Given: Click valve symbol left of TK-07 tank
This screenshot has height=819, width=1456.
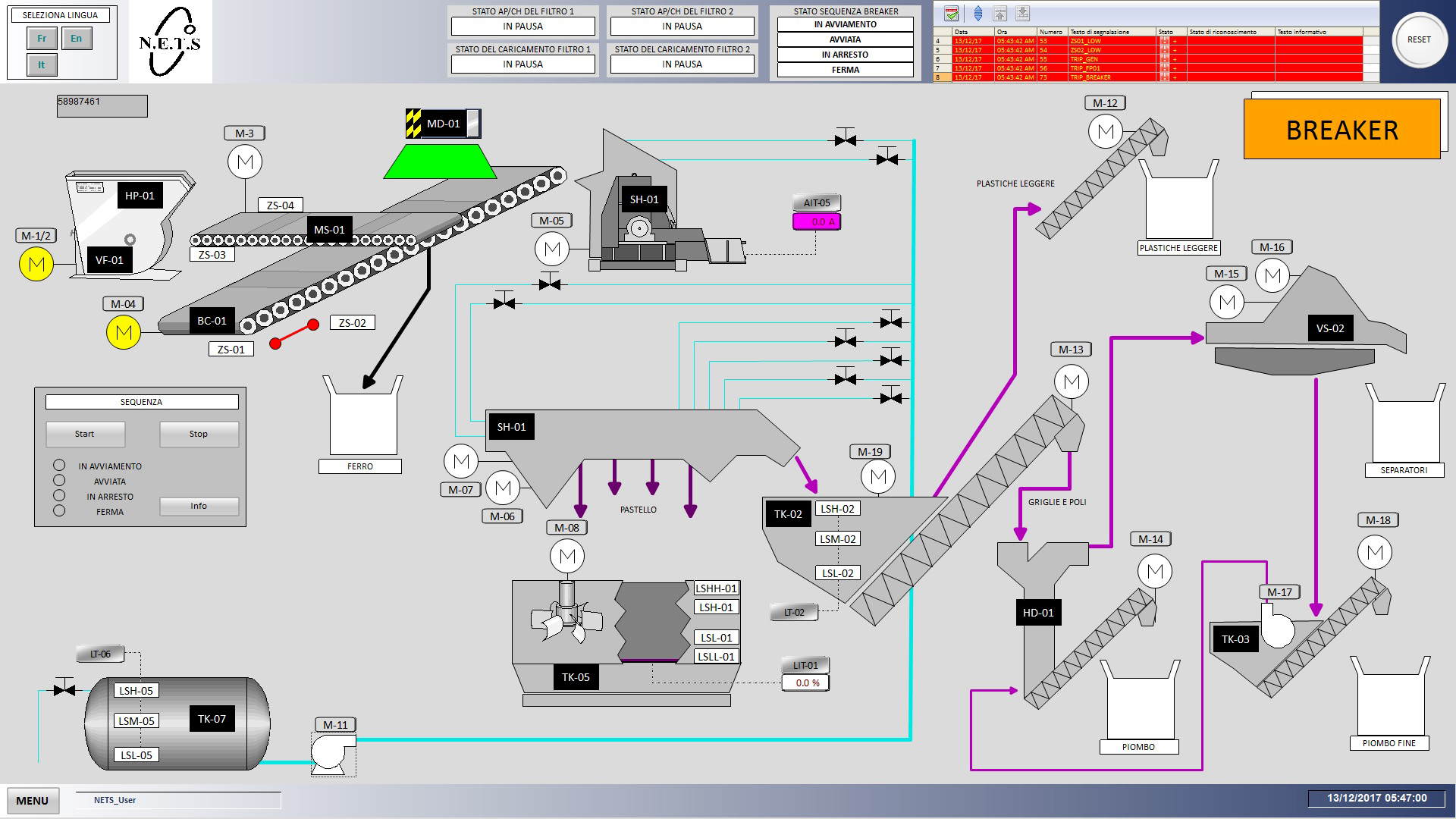Looking at the screenshot, I should (64, 689).
